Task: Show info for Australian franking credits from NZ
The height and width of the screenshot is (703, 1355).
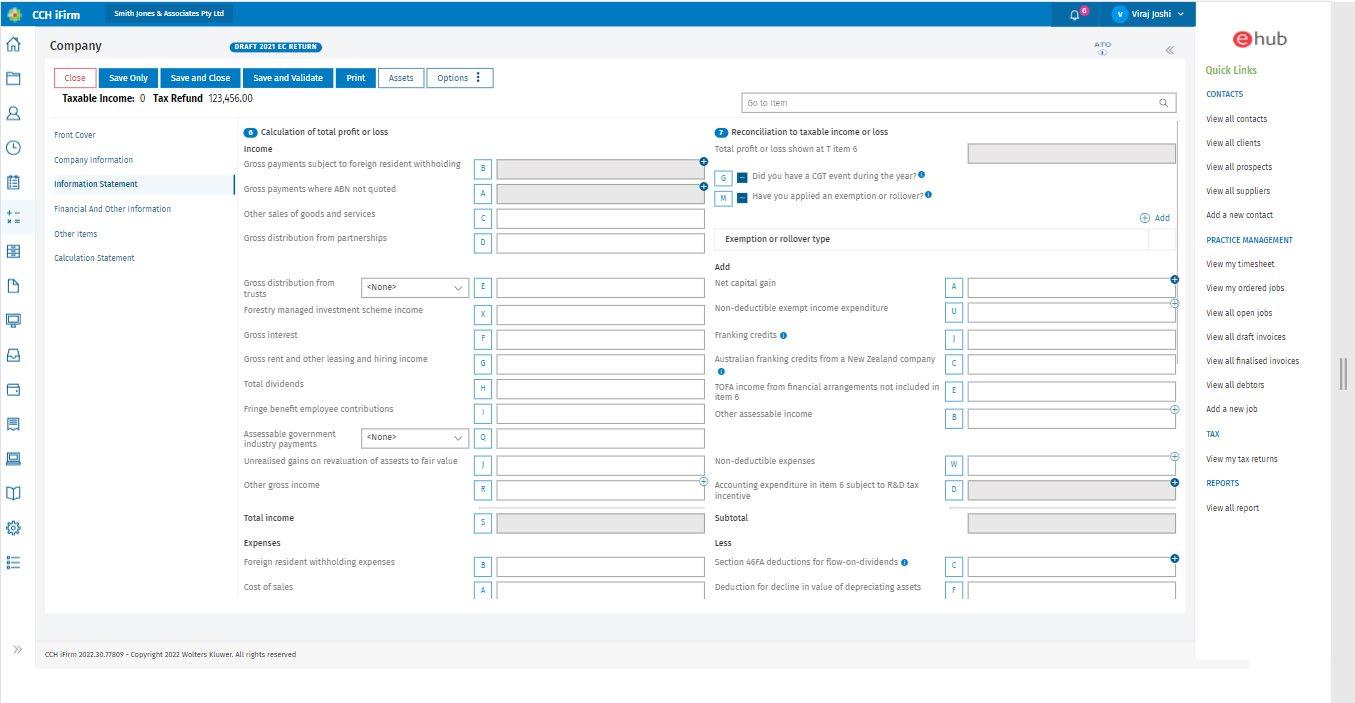Action: tap(721, 371)
